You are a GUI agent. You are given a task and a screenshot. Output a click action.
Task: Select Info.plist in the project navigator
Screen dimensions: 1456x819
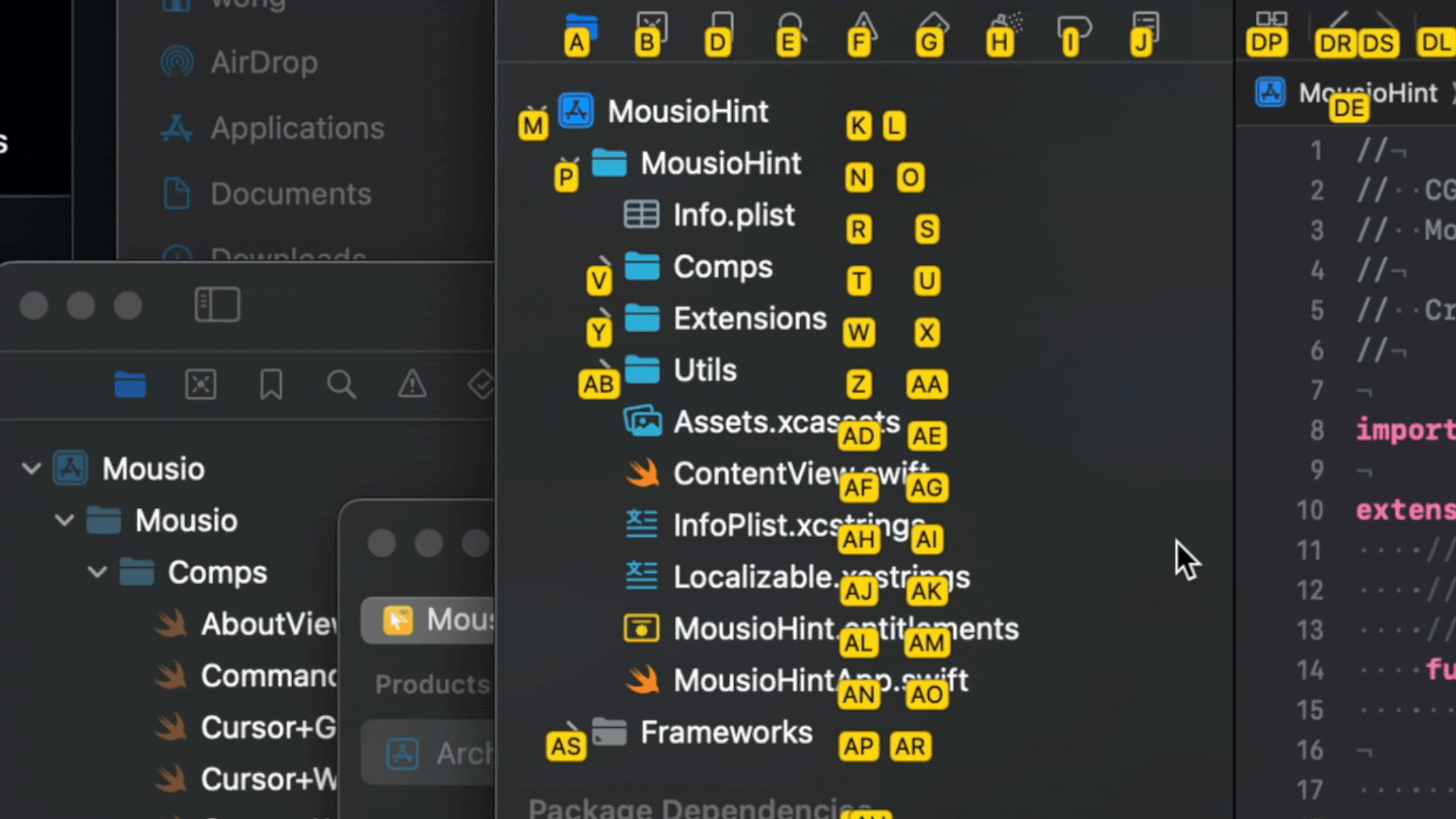coord(733,215)
